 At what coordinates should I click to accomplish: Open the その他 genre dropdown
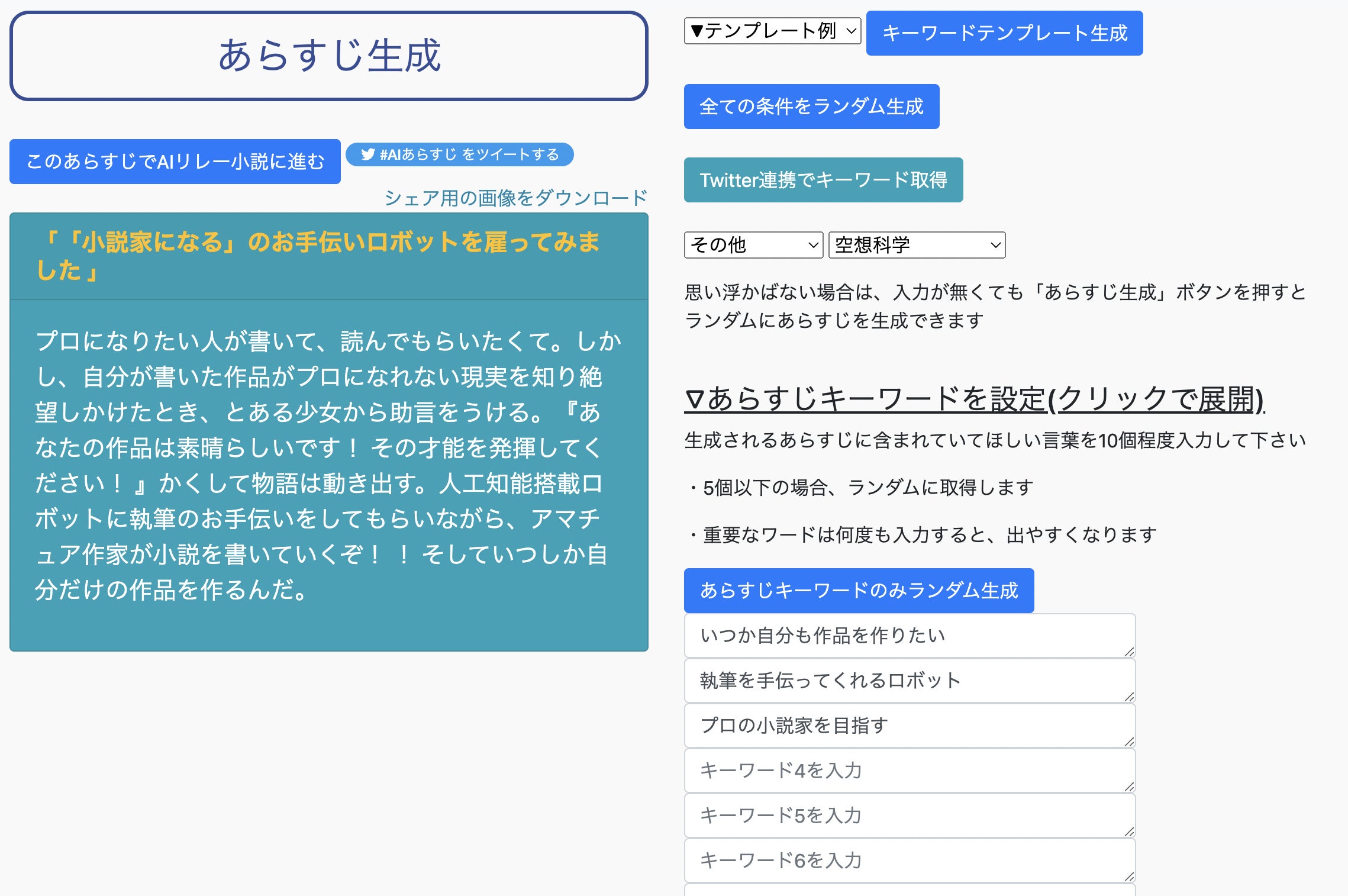click(753, 245)
